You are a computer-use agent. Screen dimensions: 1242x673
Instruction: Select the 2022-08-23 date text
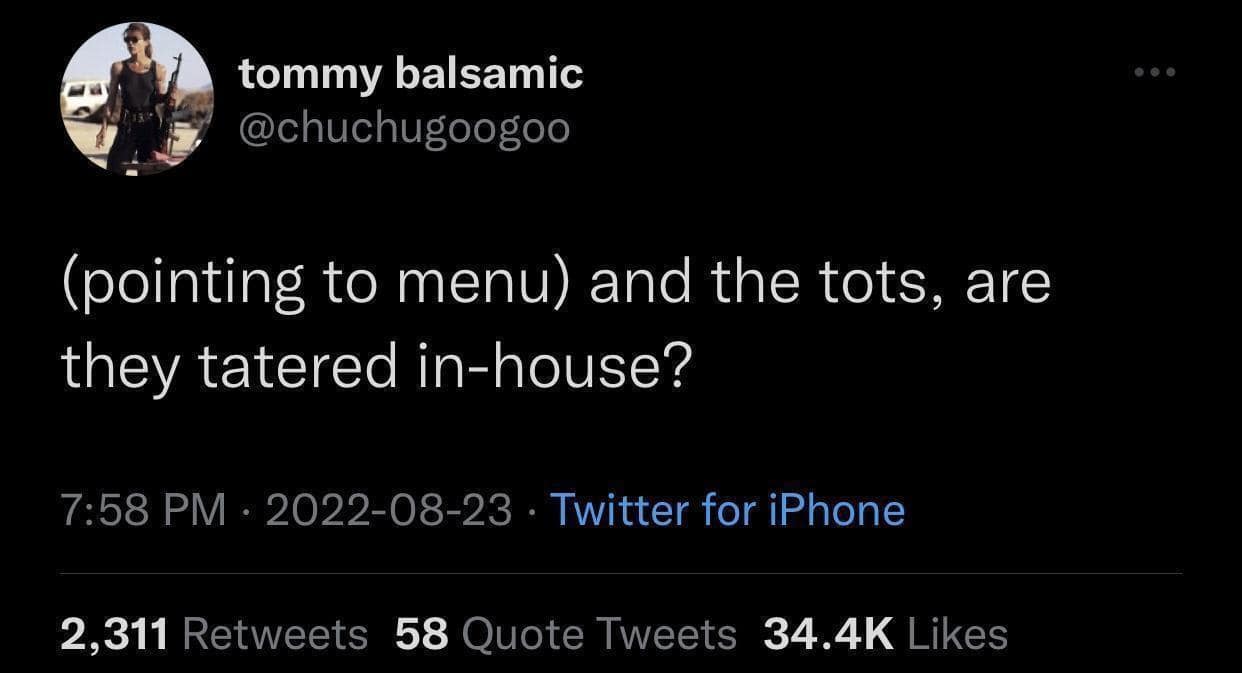[x=392, y=509]
